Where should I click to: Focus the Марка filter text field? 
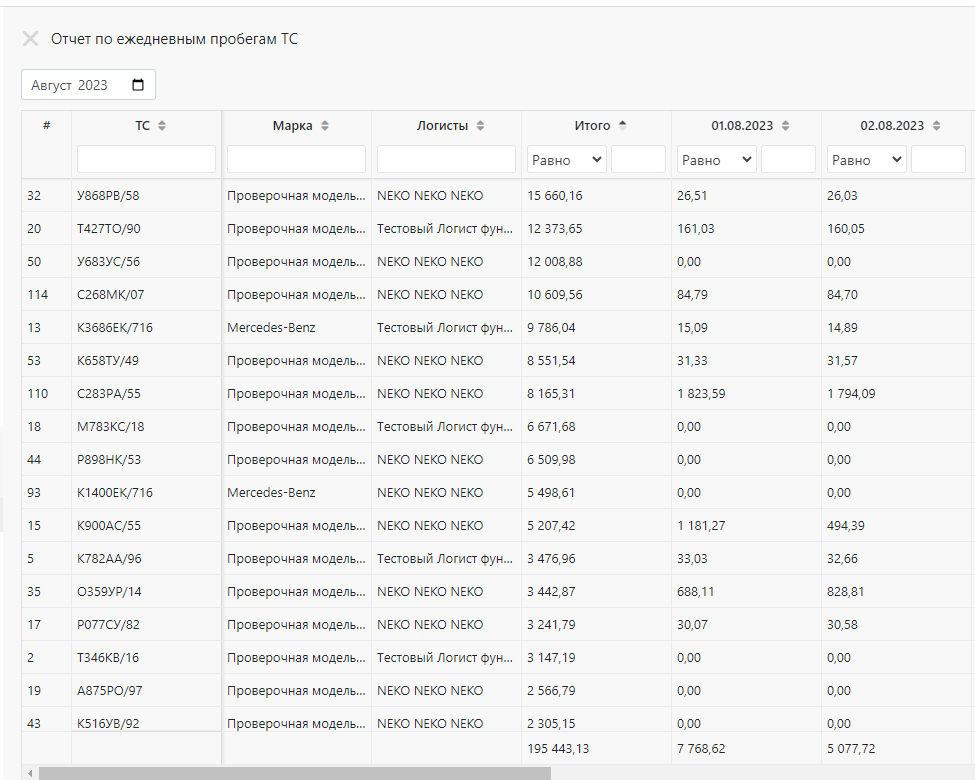296,159
